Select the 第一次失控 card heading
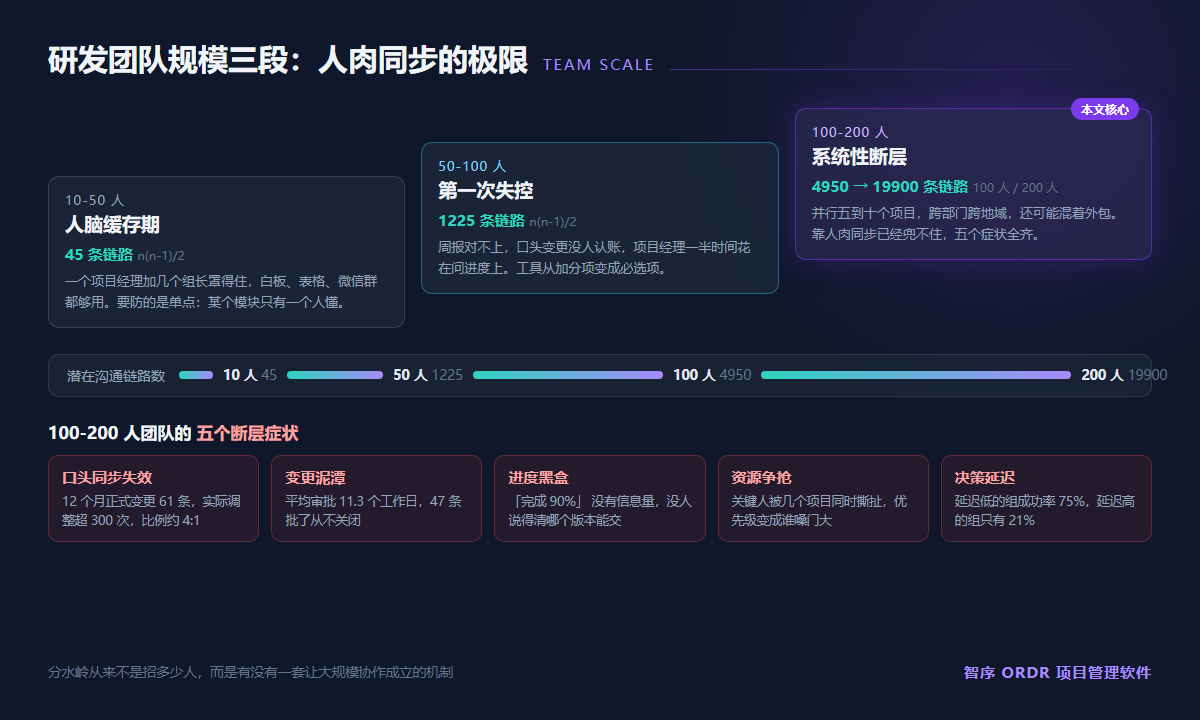 pyautogui.click(x=486, y=191)
